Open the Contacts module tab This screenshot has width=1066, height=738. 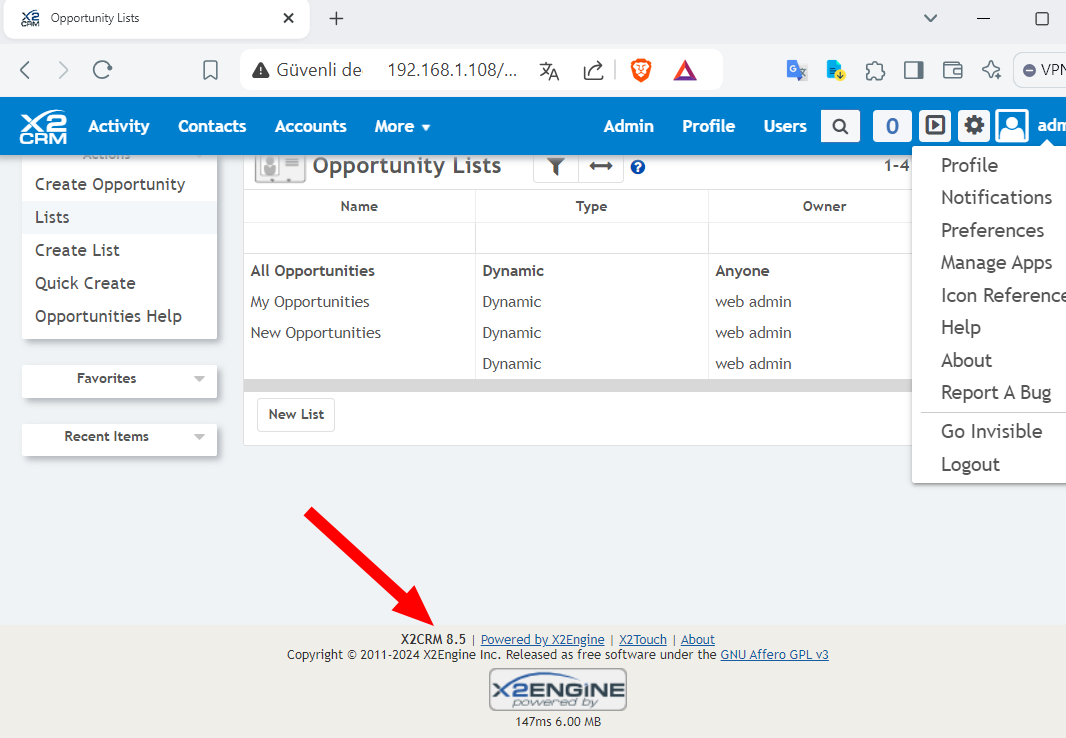point(212,126)
